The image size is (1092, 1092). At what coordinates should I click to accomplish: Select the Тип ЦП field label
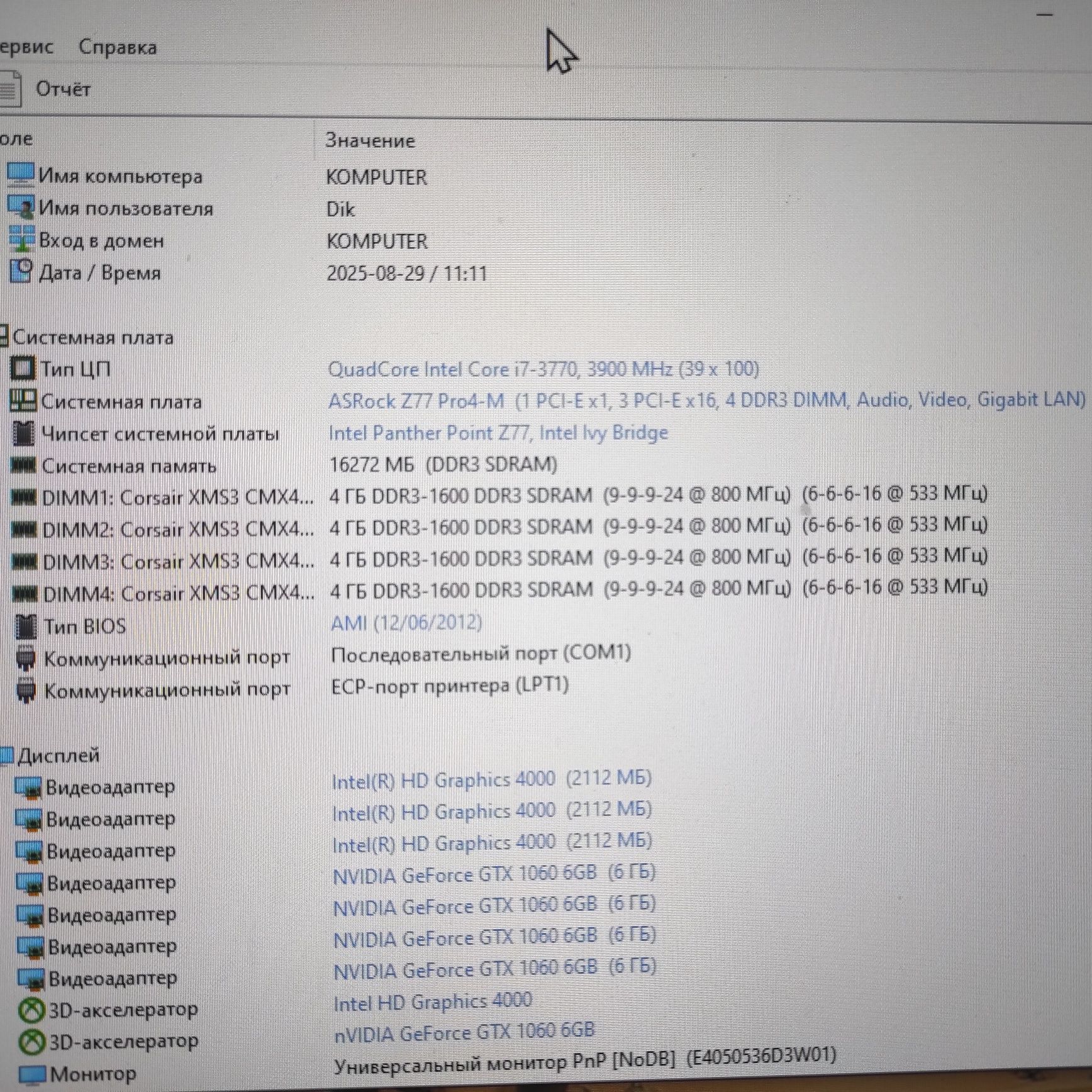coord(76,369)
